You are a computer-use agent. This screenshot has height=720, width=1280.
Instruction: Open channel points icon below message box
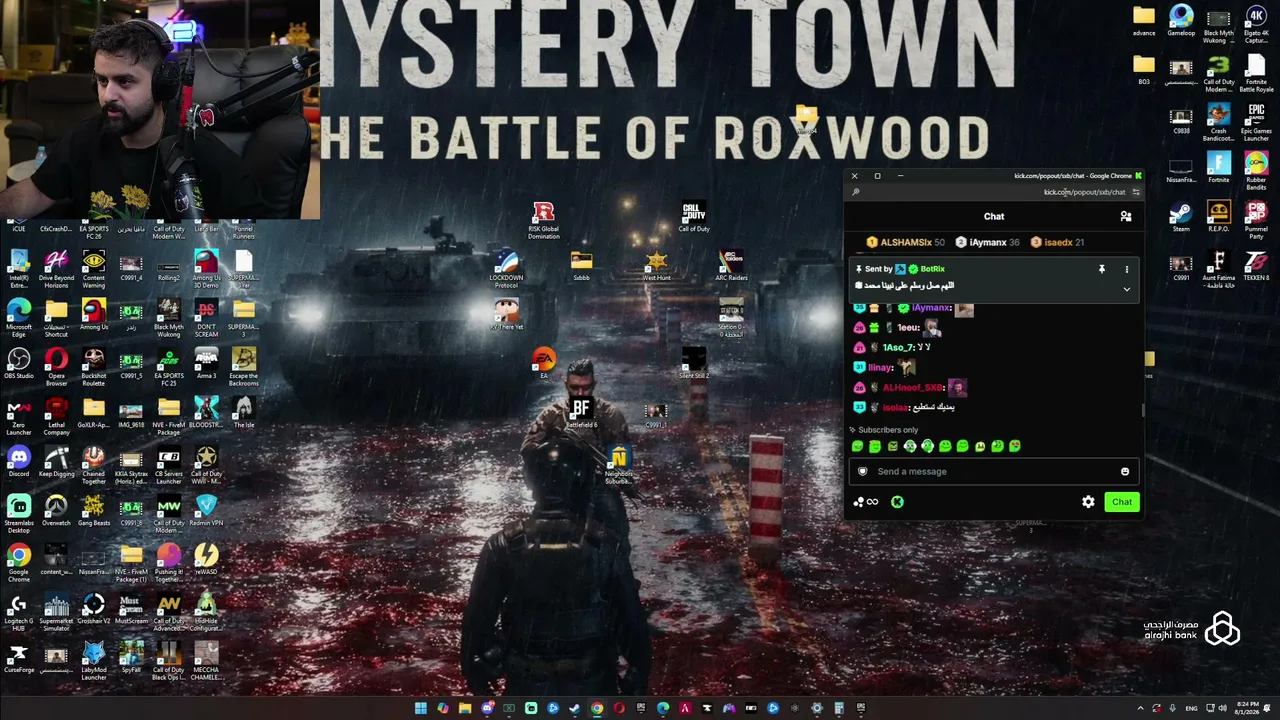click(865, 502)
